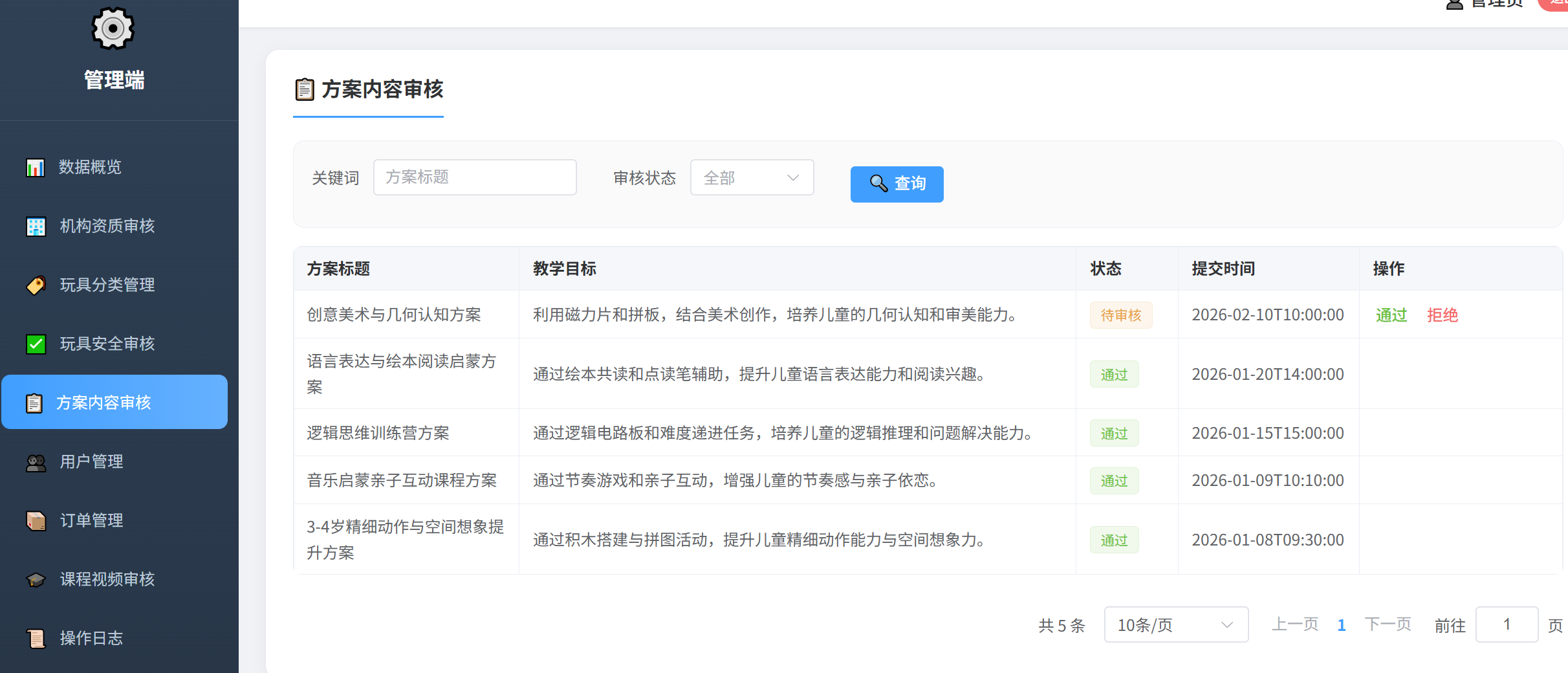
Task: Click the 管理端 sidebar title
Action: tap(114, 80)
